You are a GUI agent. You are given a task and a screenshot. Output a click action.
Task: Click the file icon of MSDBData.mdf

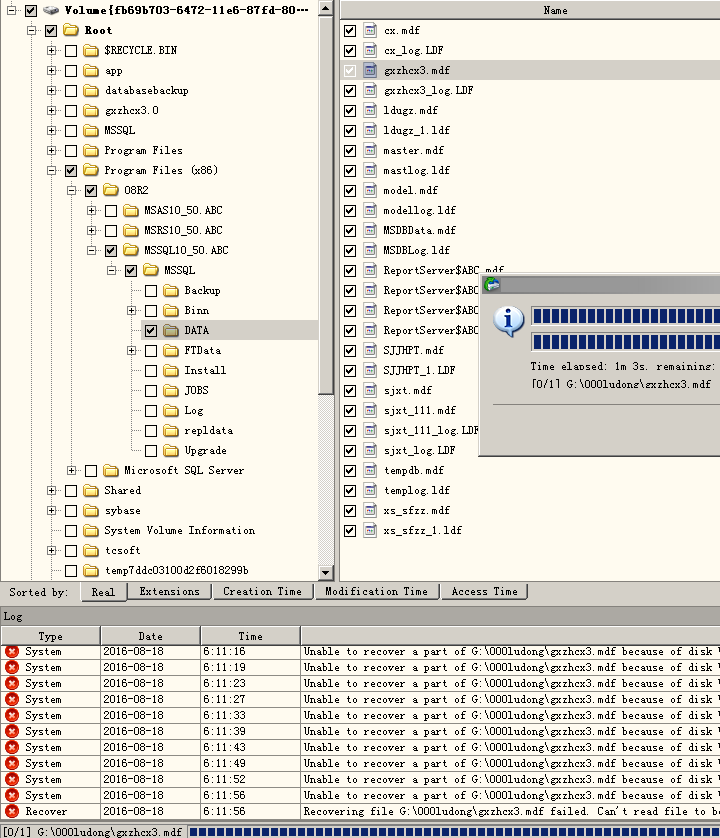tap(370, 230)
